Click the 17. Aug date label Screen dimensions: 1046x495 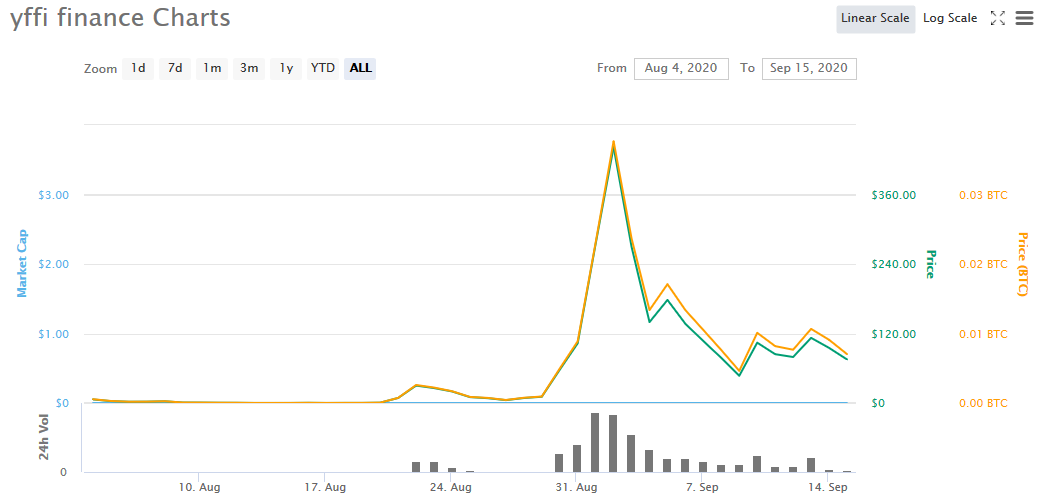click(324, 488)
